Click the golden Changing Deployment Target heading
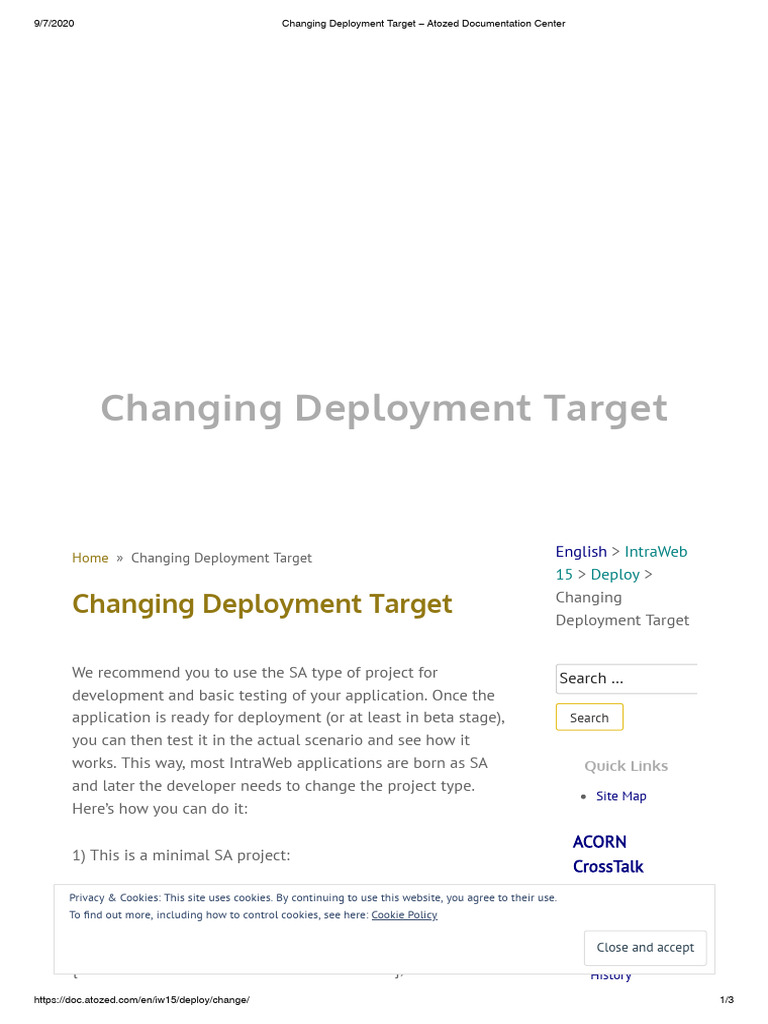The height and width of the screenshot is (1024, 768). point(262,604)
